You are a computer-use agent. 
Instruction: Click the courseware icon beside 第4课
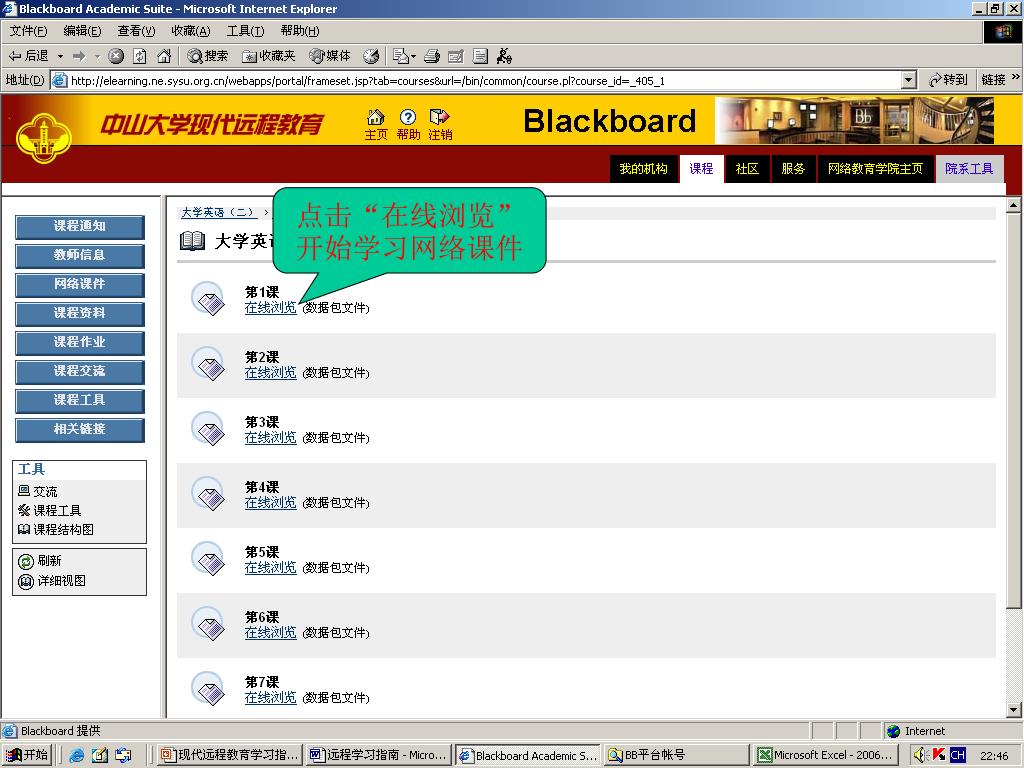(208, 494)
